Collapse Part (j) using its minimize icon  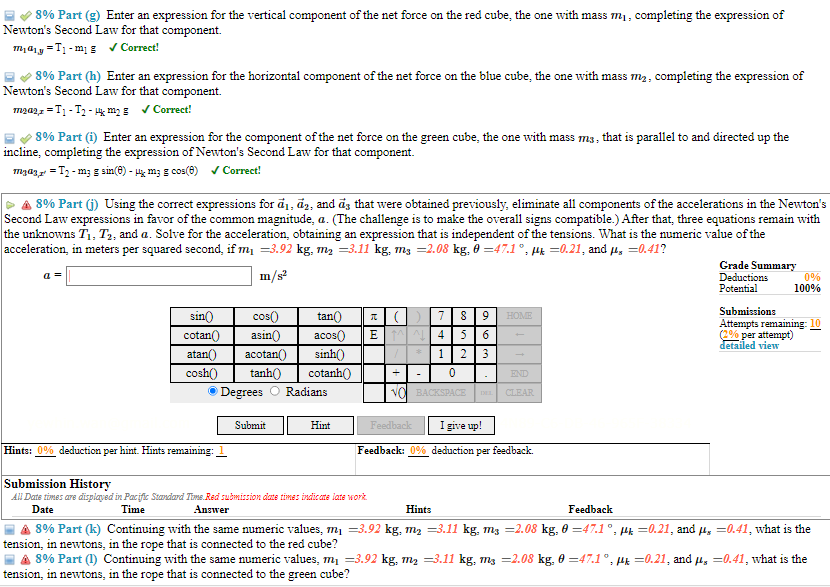coord(11,203)
